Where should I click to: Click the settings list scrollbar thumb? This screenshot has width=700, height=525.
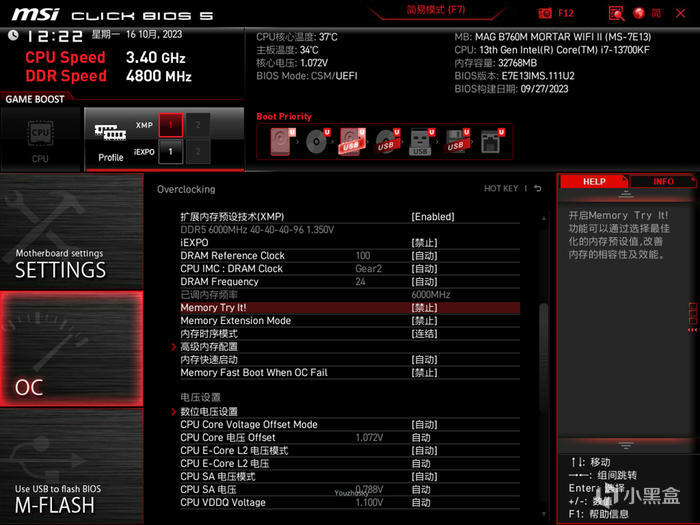[x=543, y=357]
